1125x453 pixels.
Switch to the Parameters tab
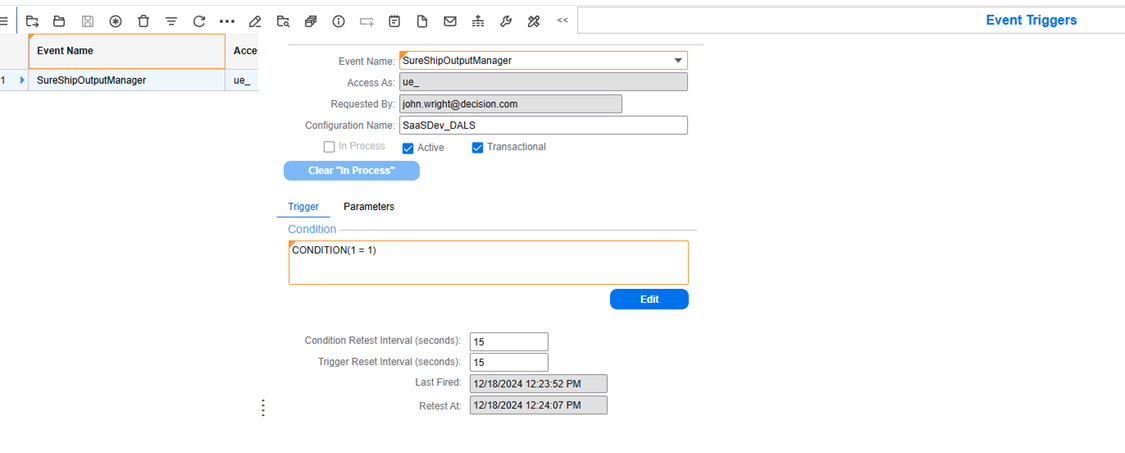point(369,207)
